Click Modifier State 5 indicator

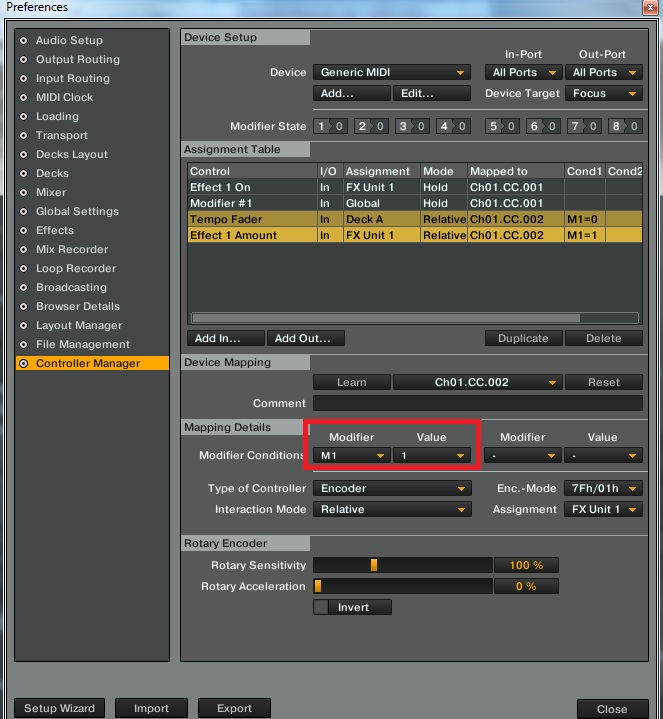(502, 126)
